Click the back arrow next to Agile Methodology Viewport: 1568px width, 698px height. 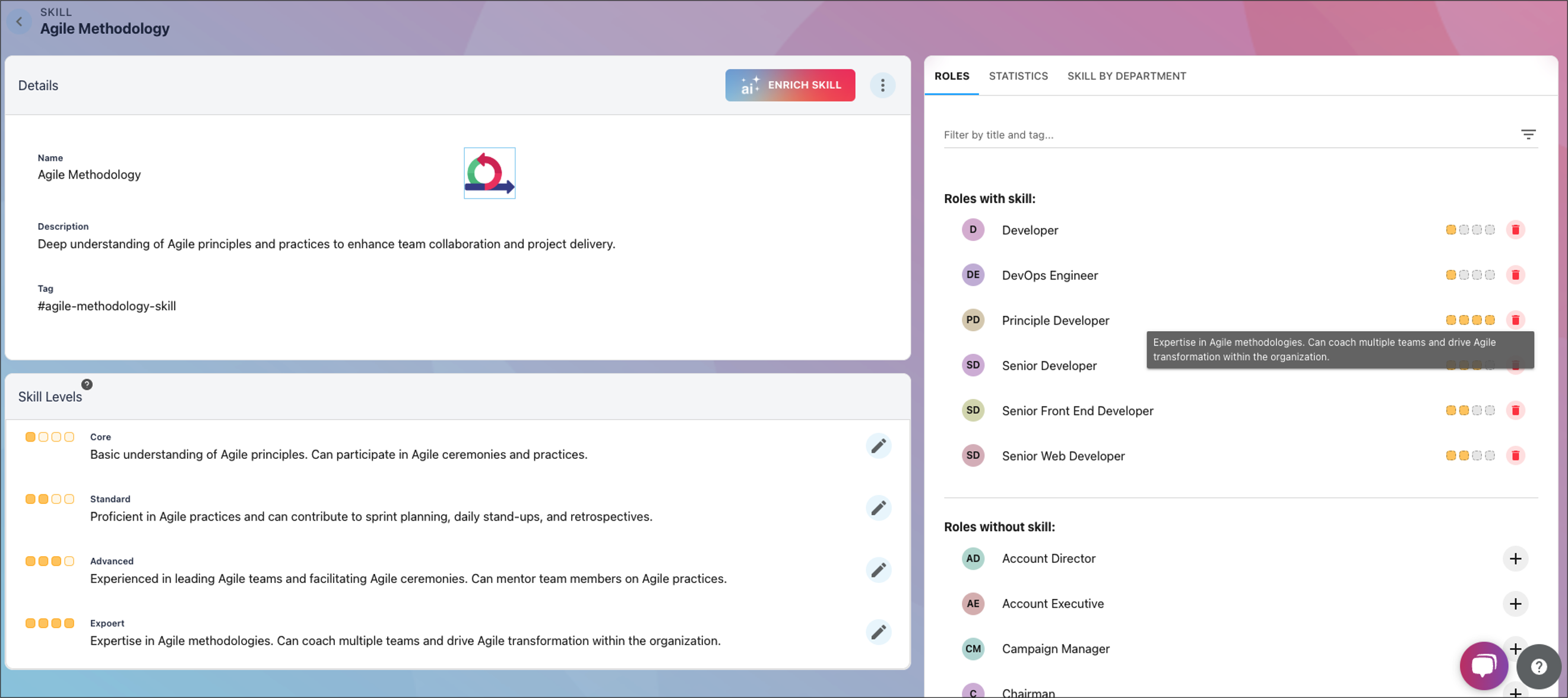point(20,22)
